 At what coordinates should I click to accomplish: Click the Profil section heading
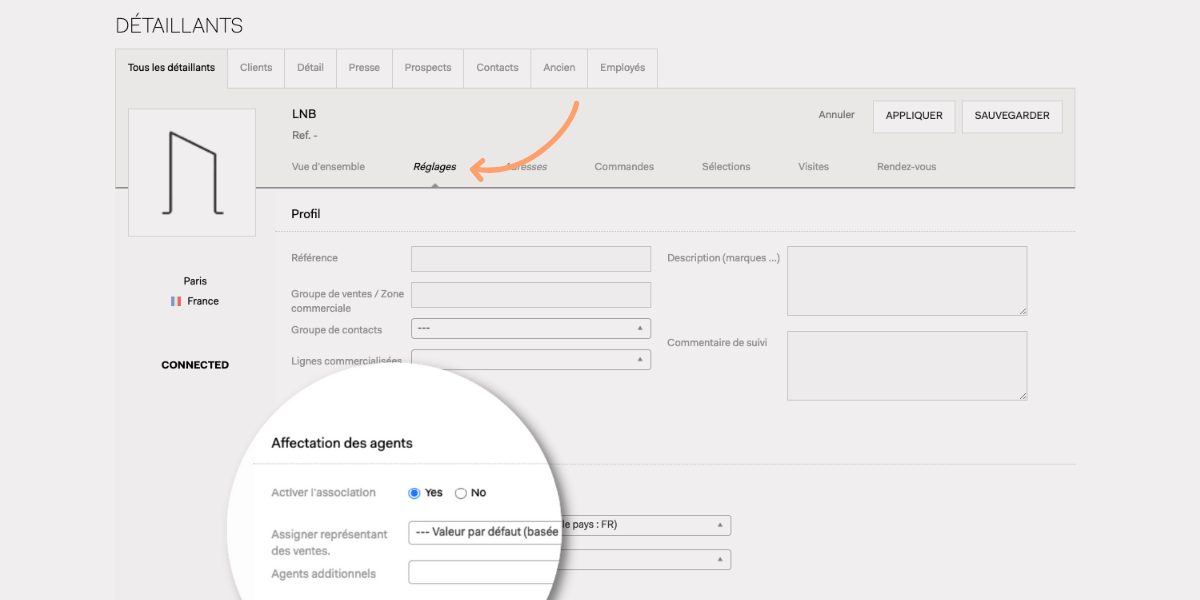click(306, 214)
